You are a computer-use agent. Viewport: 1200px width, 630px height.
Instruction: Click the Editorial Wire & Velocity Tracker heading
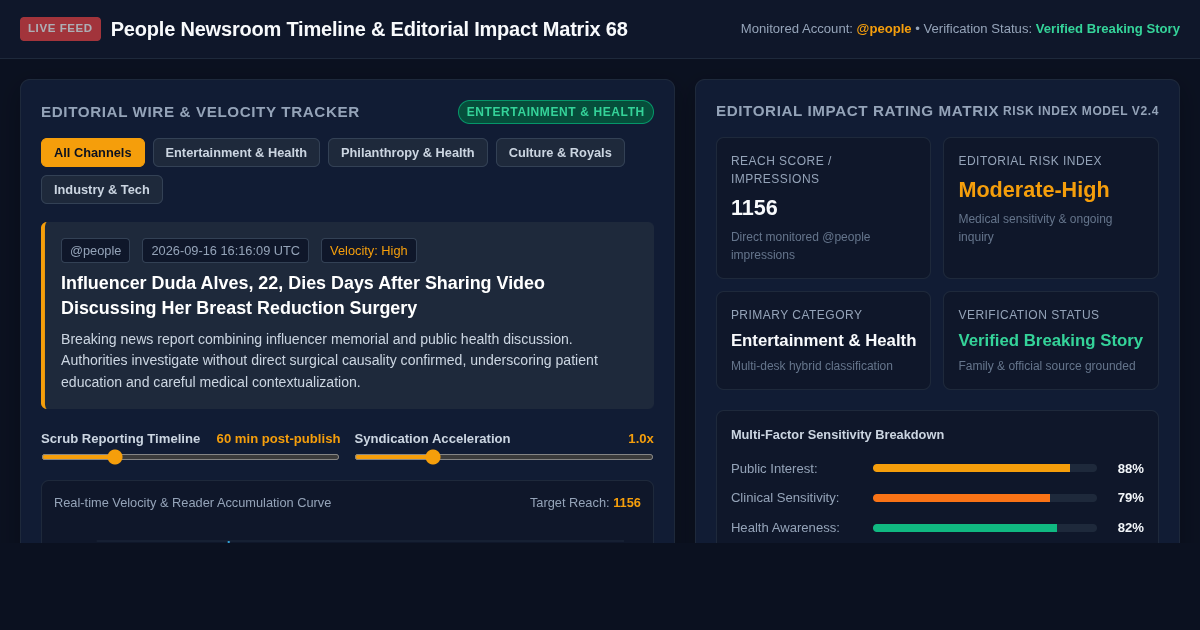coord(200,112)
